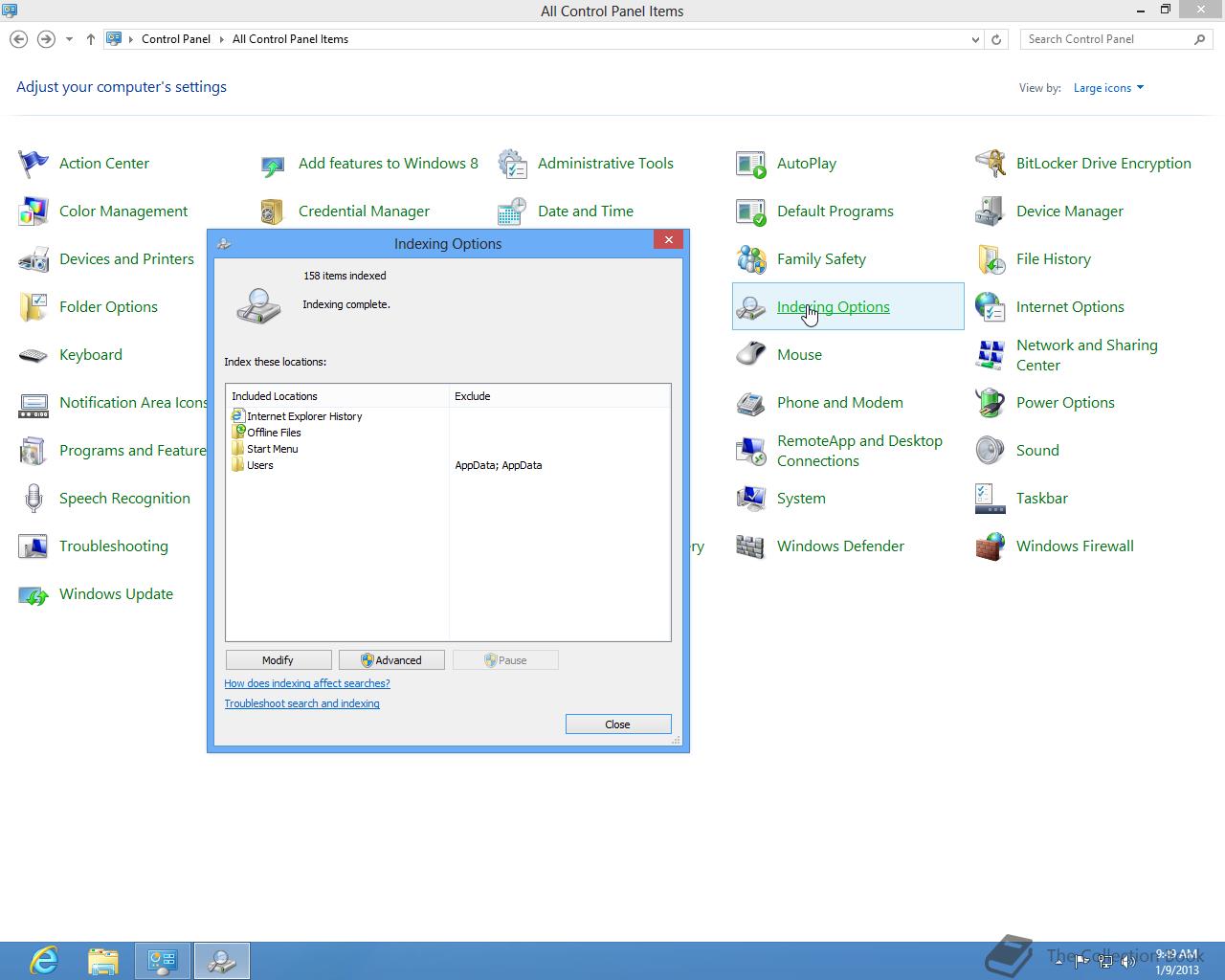Click the Modify button in Indexing Options
The image size is (1225, 980).
tap(278, 660)
